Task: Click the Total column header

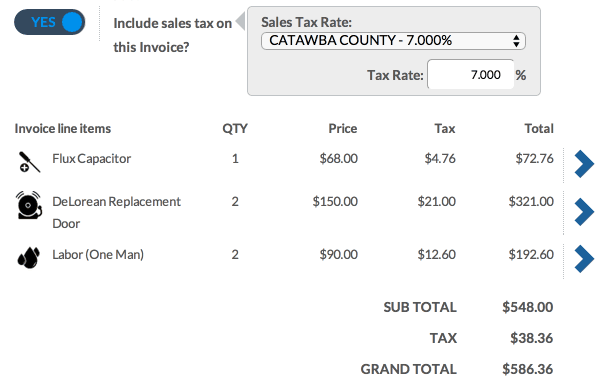Action: [539, 128]
